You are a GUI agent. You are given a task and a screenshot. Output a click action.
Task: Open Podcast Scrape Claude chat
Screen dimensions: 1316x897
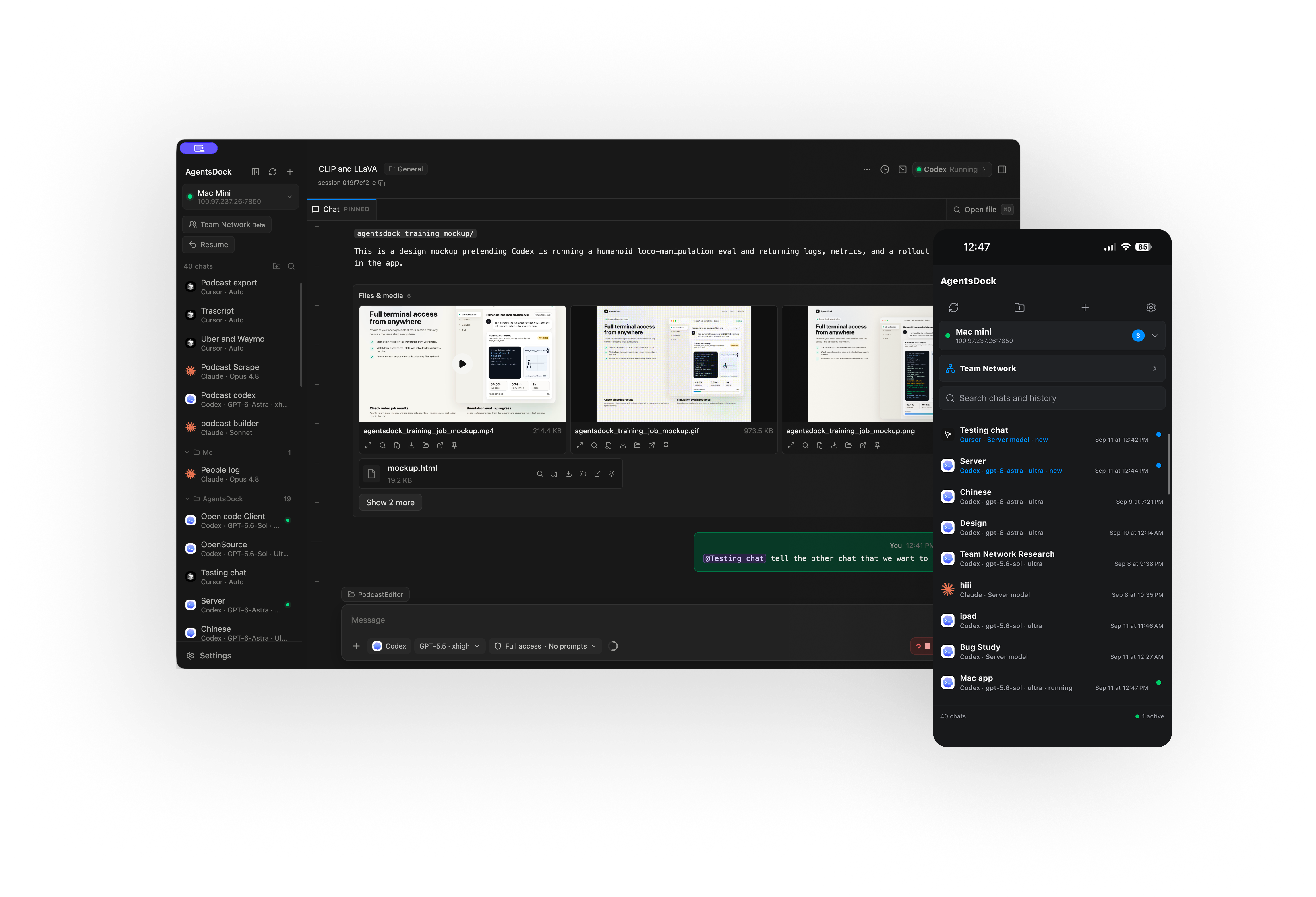point(241,372)
